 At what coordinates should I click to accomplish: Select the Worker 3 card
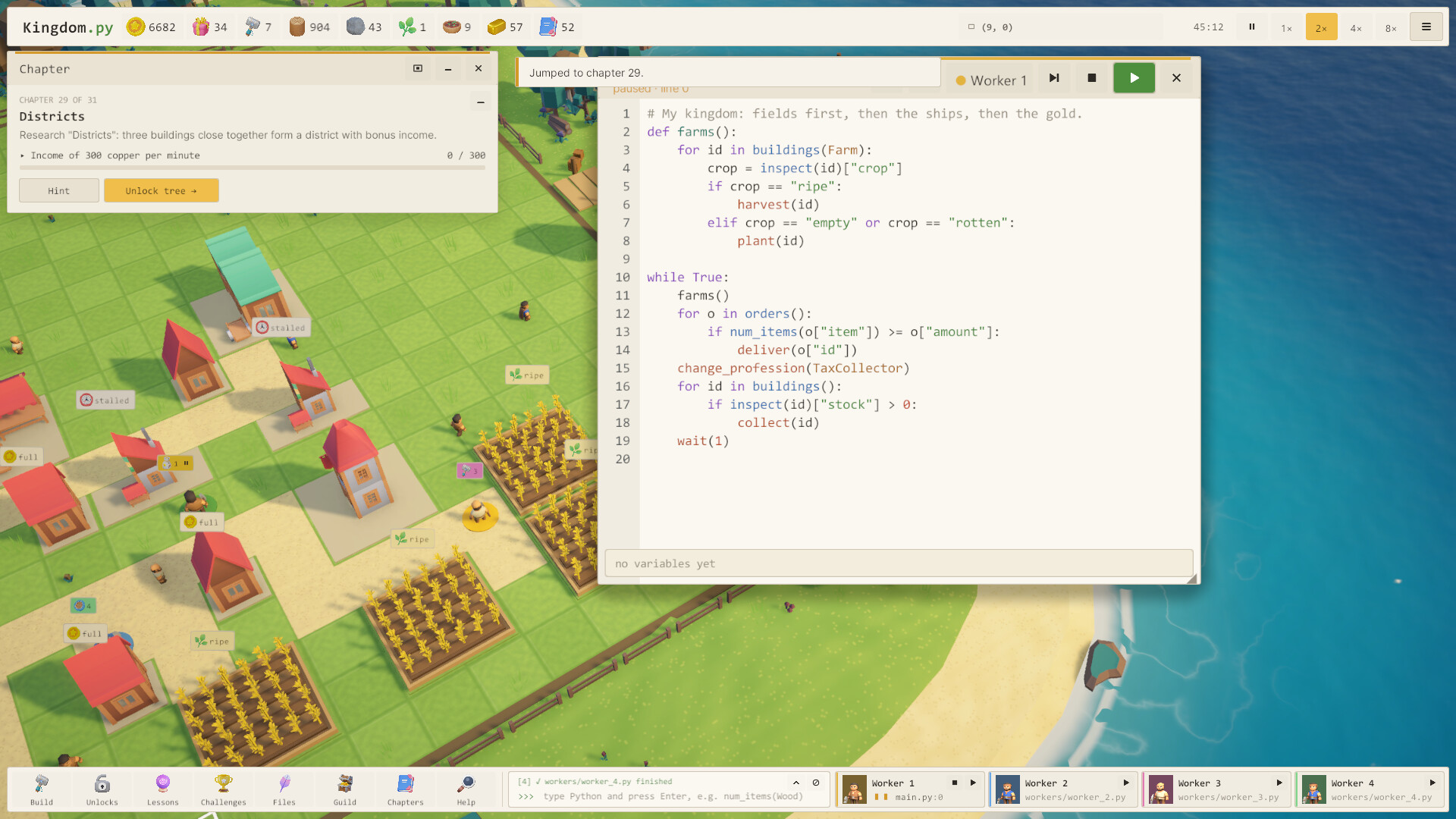1216,789
